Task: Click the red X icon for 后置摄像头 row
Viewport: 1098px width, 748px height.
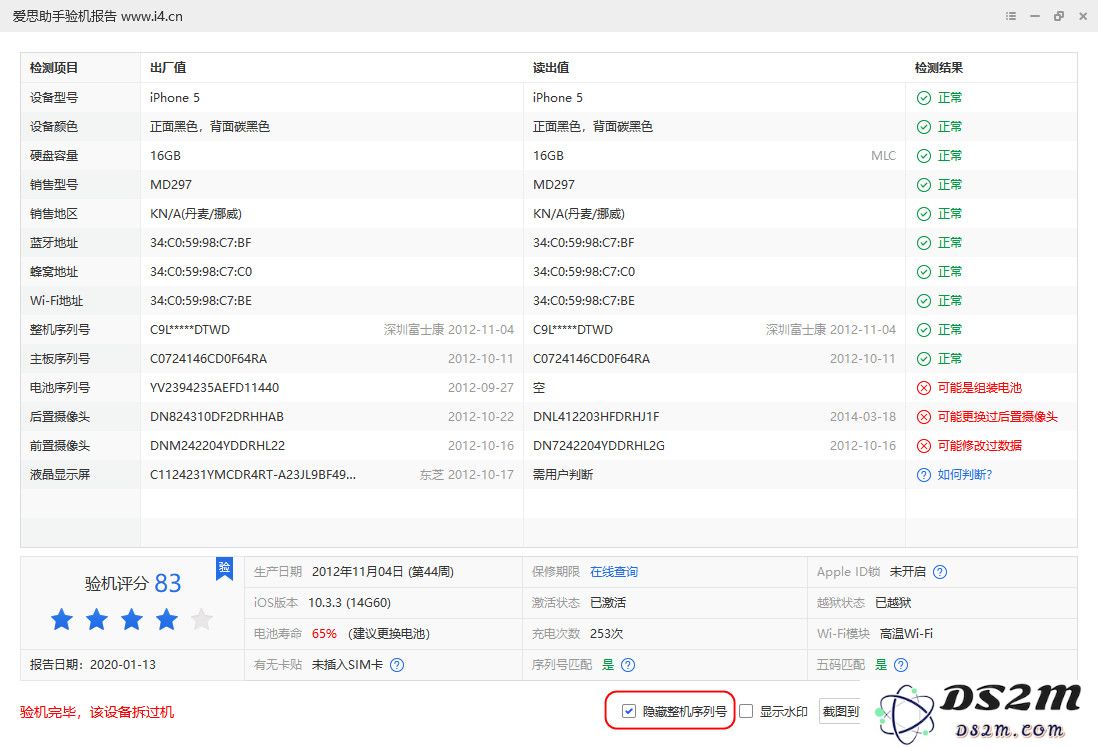Action: pyautogui.click(x=924, y=417)
